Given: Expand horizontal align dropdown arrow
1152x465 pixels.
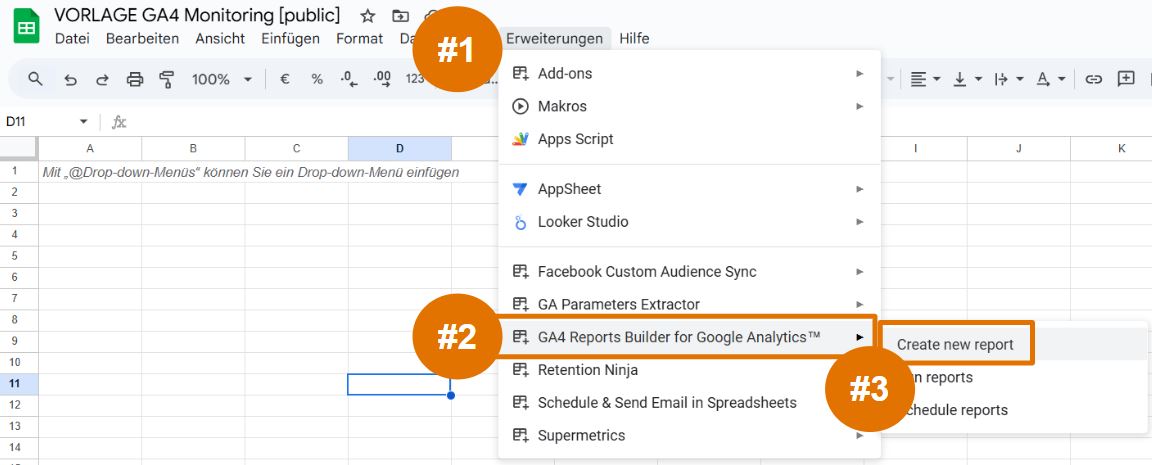Looking at the screenshot, I should [937, 79].
